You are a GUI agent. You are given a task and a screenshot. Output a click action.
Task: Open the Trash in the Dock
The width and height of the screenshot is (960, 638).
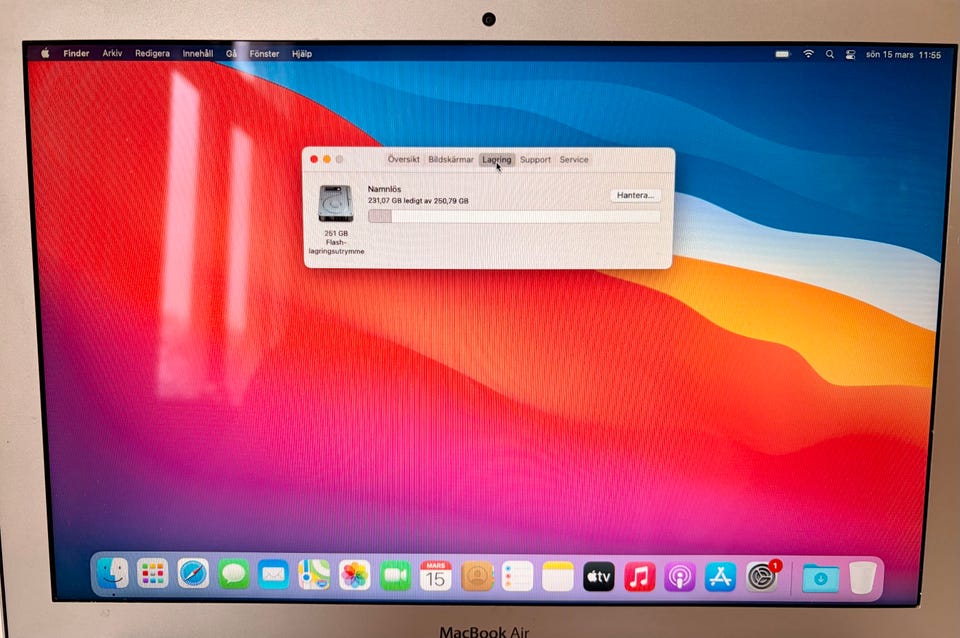[x=862, y=577]
